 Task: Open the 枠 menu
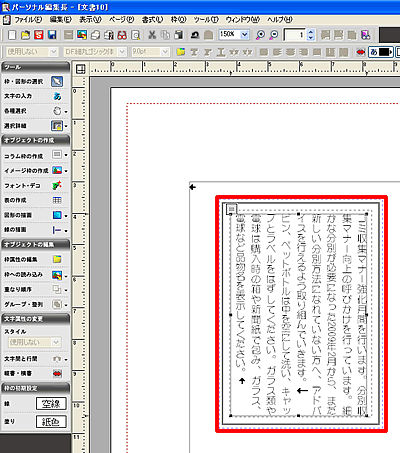tap(178, 20)
